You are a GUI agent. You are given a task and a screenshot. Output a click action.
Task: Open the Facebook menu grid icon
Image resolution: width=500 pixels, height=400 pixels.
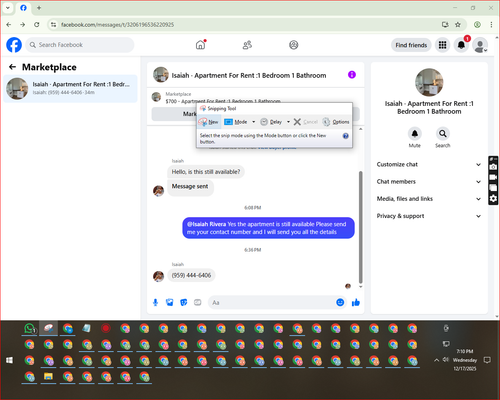[442, 45]
